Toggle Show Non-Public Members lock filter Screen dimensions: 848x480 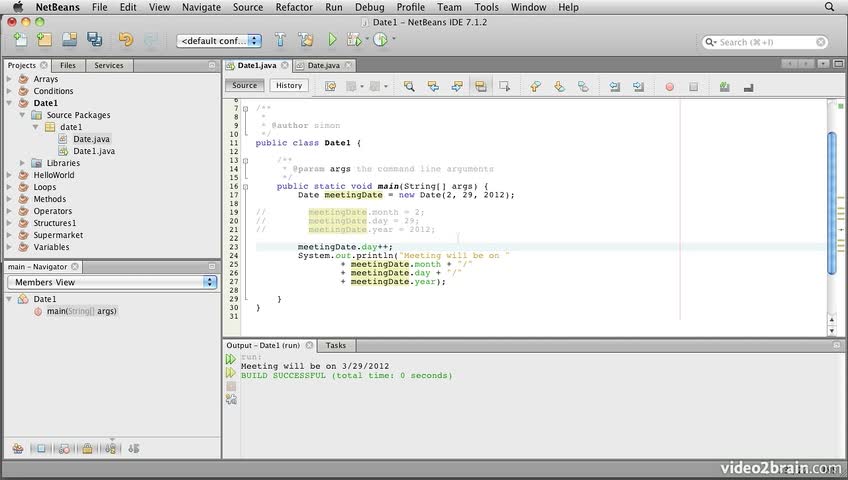[87, 449]
